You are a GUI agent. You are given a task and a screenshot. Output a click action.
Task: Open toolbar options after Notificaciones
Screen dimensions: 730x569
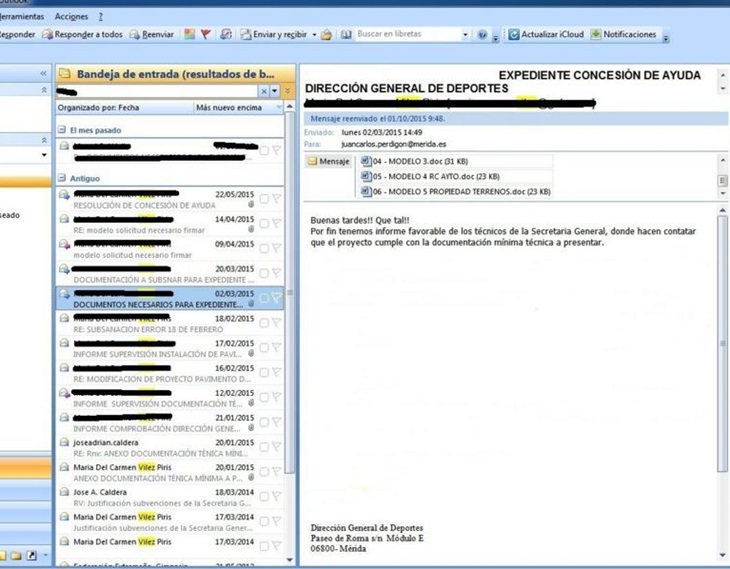tap(666, 37)
